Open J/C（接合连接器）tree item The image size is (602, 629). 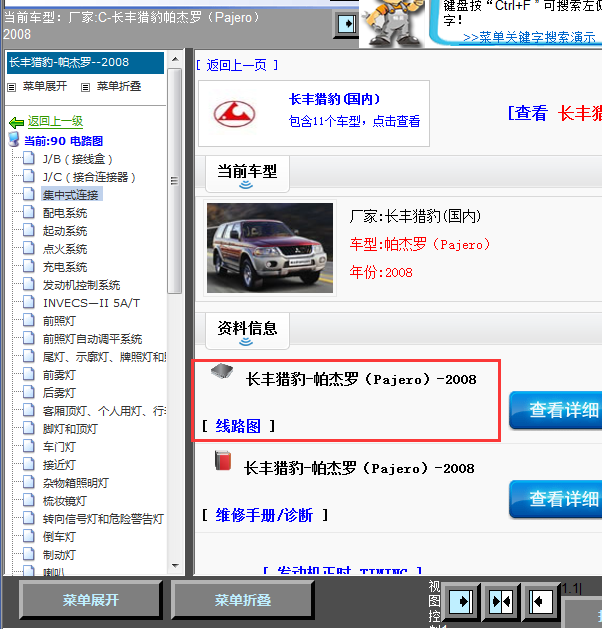[x=89, y=177]
